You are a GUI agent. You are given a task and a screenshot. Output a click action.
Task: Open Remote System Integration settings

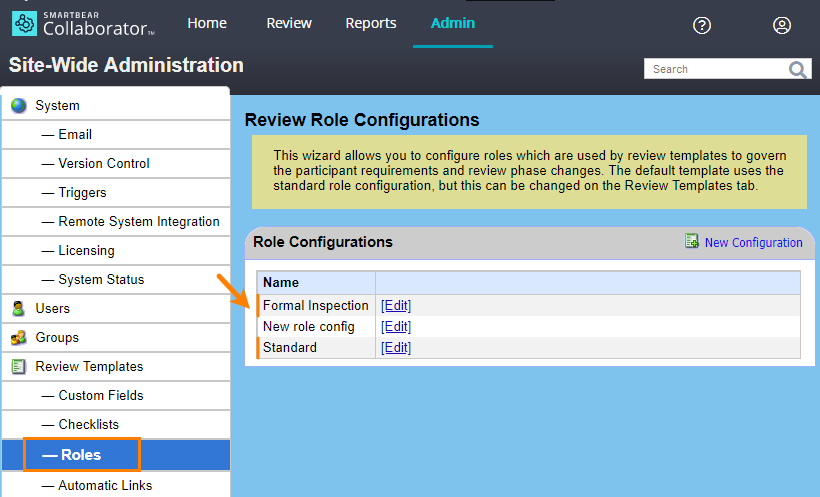(139, 221)
